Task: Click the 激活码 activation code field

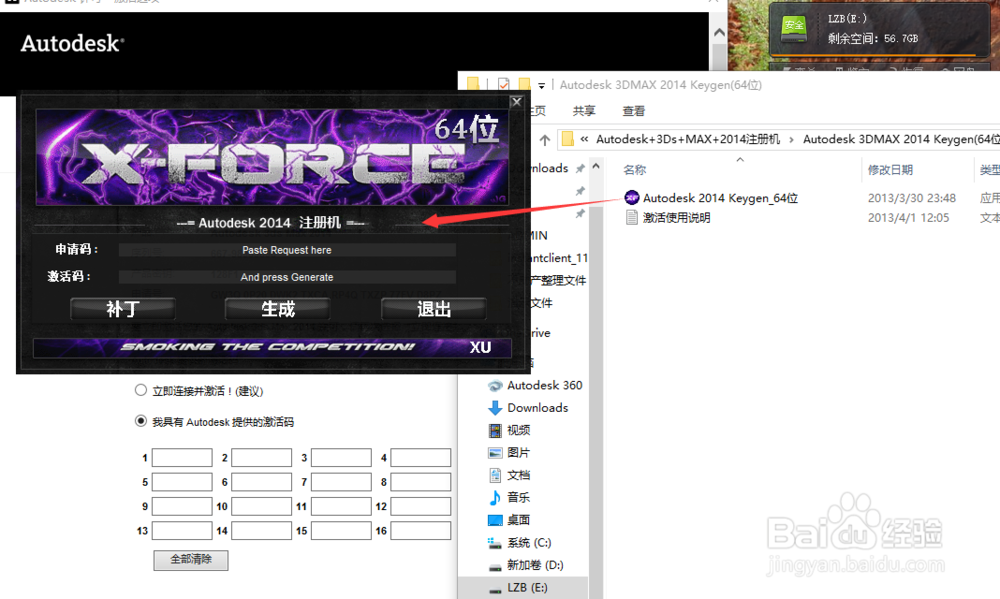Action: [x=287, y=277]
